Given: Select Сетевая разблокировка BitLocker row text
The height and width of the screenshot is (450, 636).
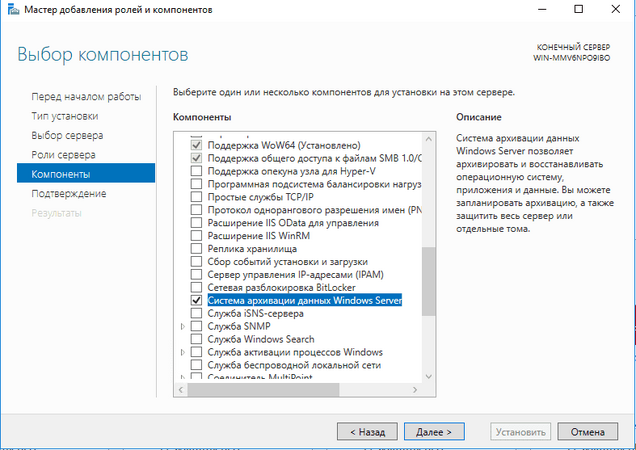Looking at the screenshot, I should pyautogui.click(x=281, y=288).
